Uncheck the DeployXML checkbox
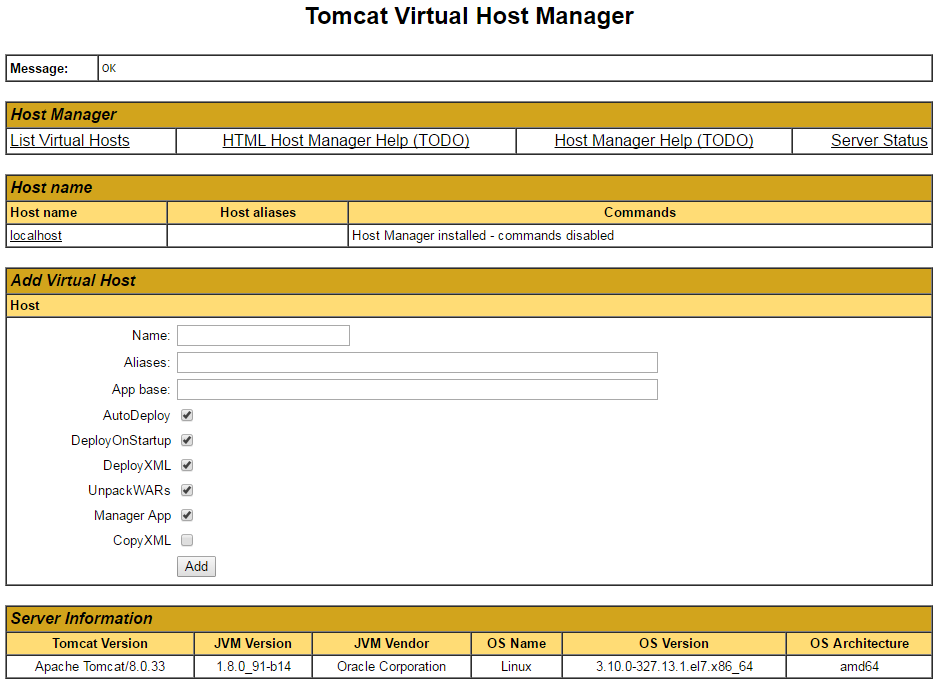 point(187,465)
